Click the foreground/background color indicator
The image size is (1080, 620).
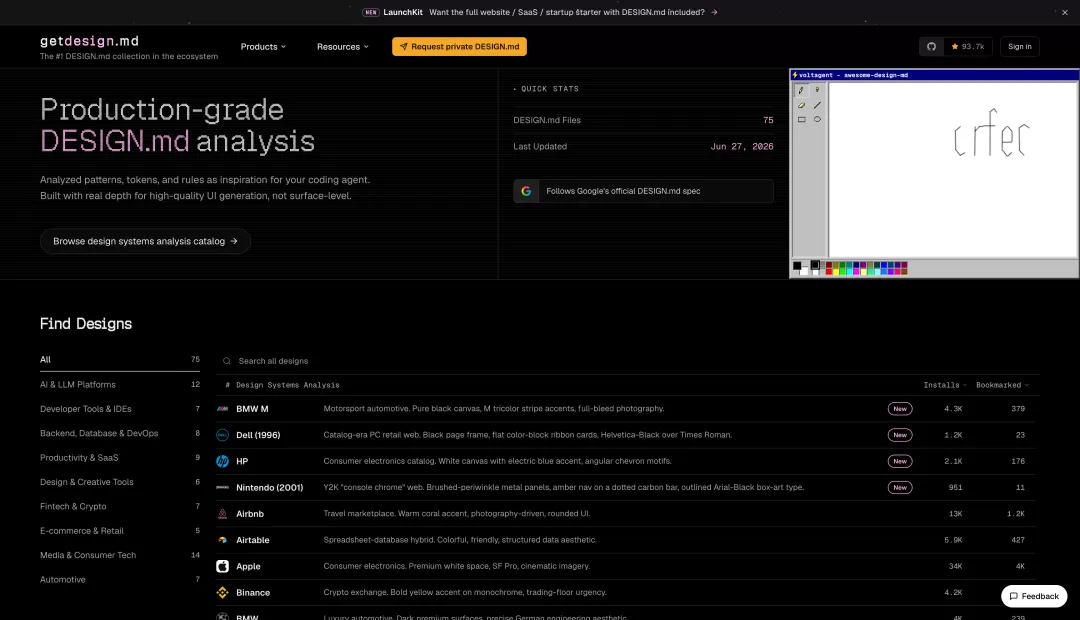[x=800, y=268]
